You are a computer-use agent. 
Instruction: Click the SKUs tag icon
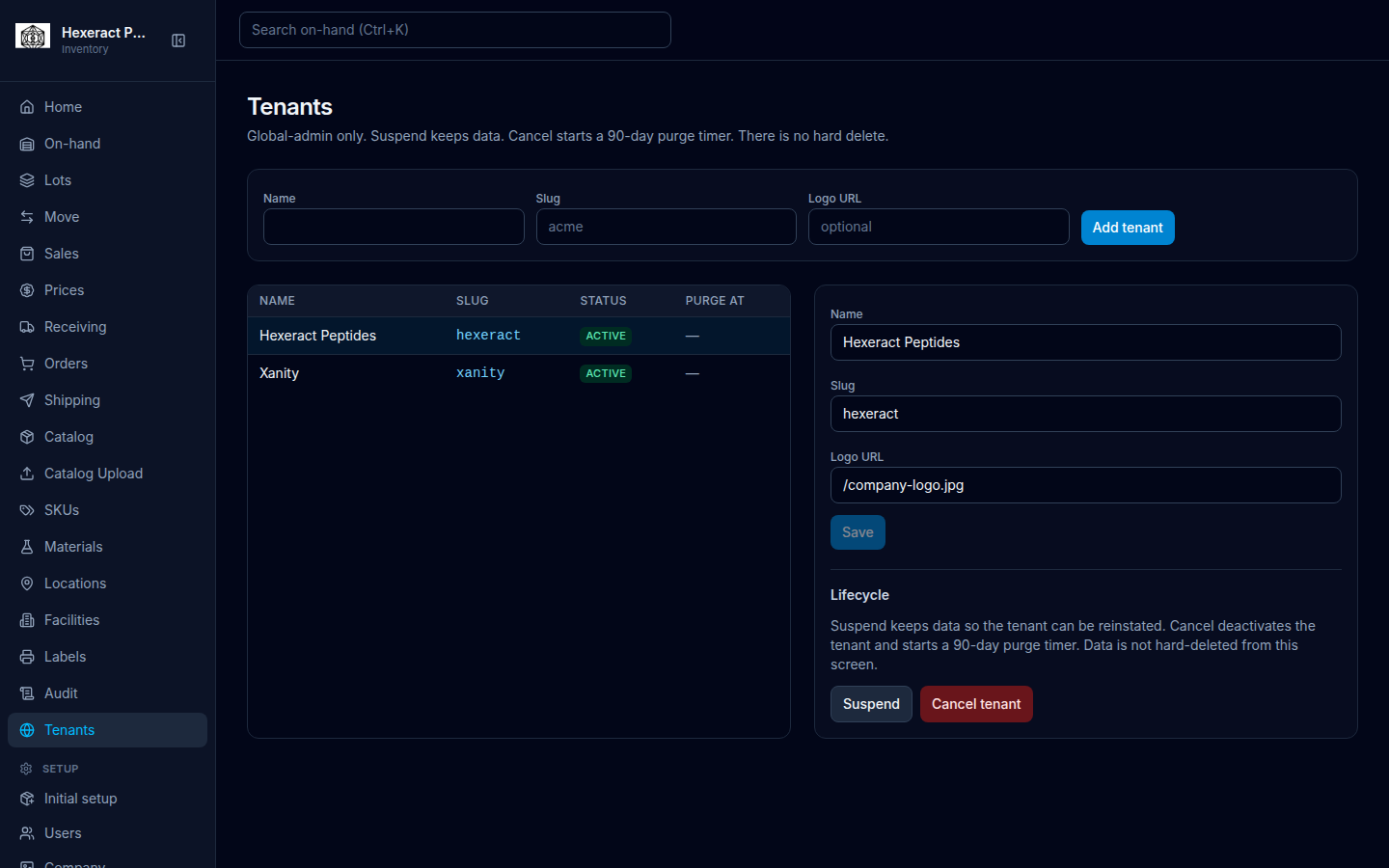(x=27, y=510)
